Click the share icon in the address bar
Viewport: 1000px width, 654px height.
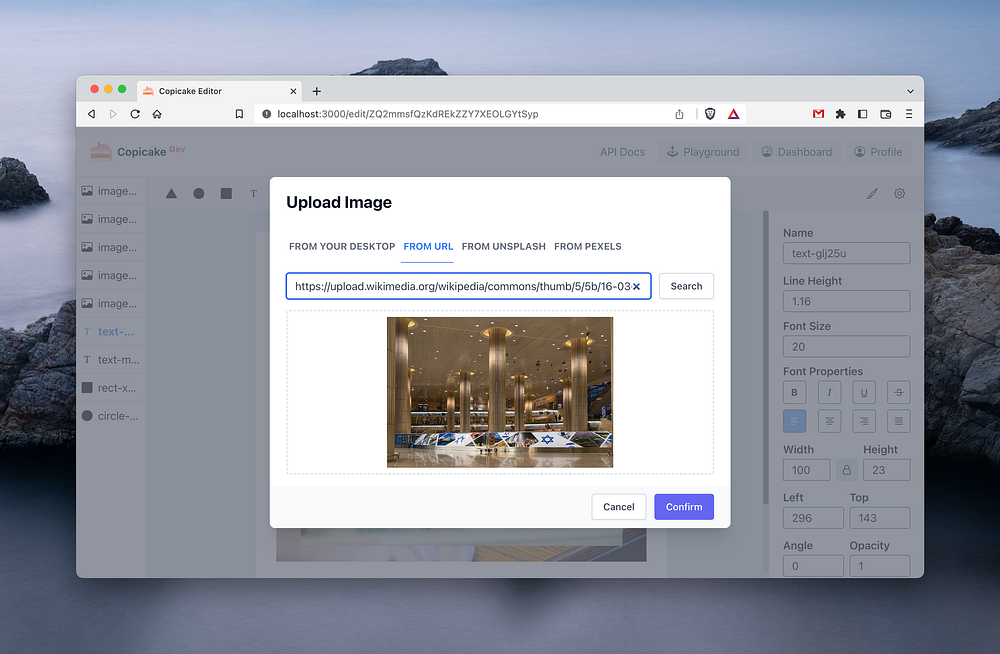coord(679,114)
